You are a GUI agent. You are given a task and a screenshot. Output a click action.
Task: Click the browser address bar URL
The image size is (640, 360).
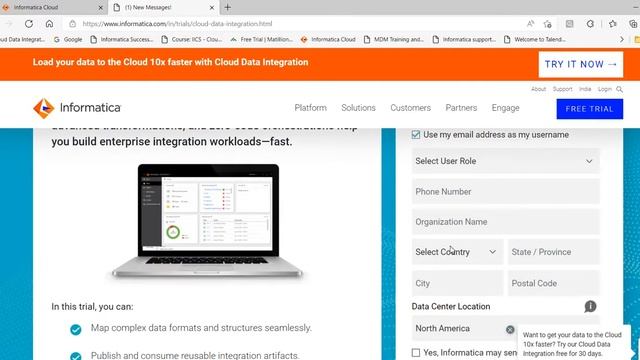(177, 24)
